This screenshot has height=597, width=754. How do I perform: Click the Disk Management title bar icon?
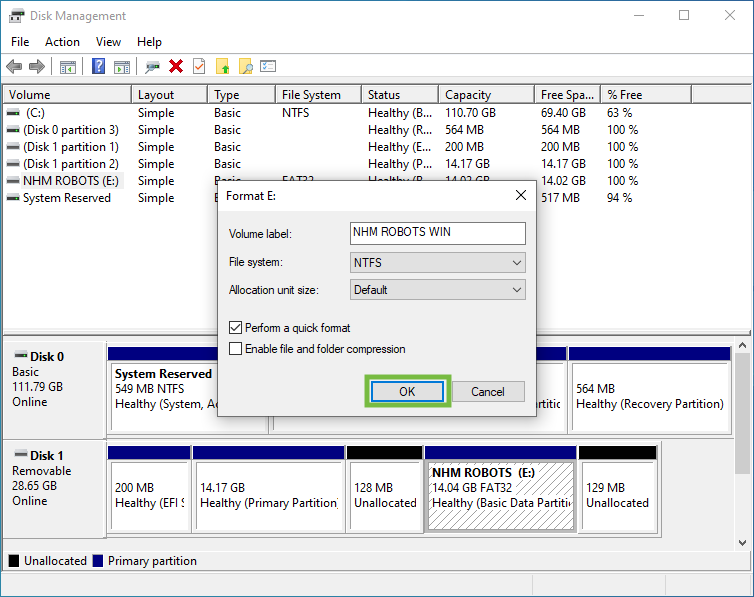(x=16, y=16)
